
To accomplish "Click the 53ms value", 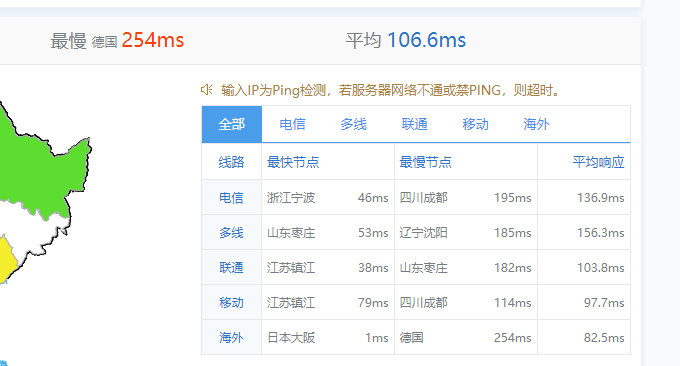I will click(x=373, y=233).
